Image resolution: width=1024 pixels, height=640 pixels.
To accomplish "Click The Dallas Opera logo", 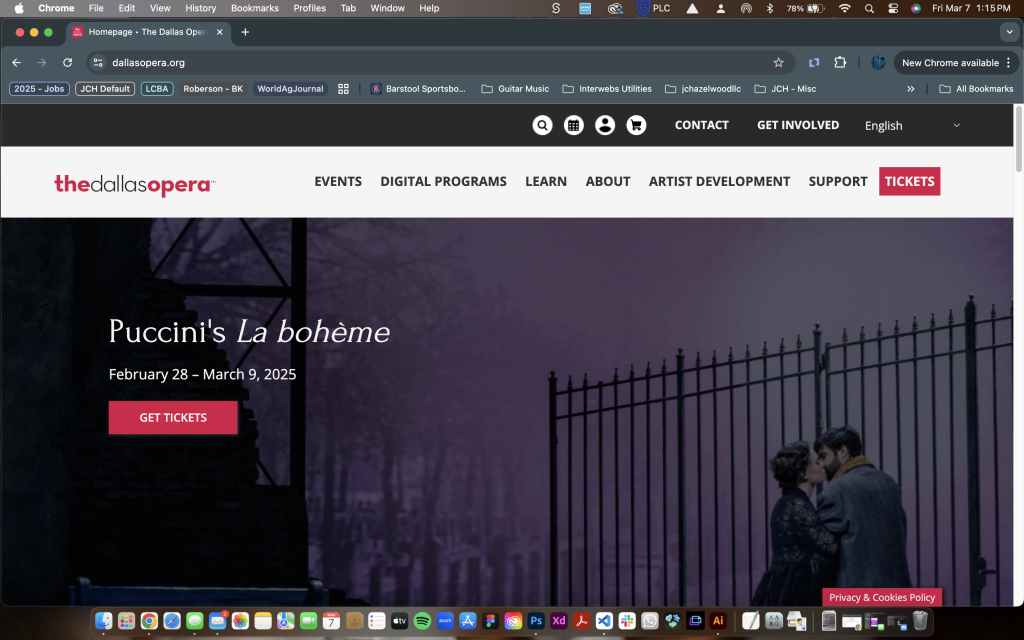I will pos(134,183).
